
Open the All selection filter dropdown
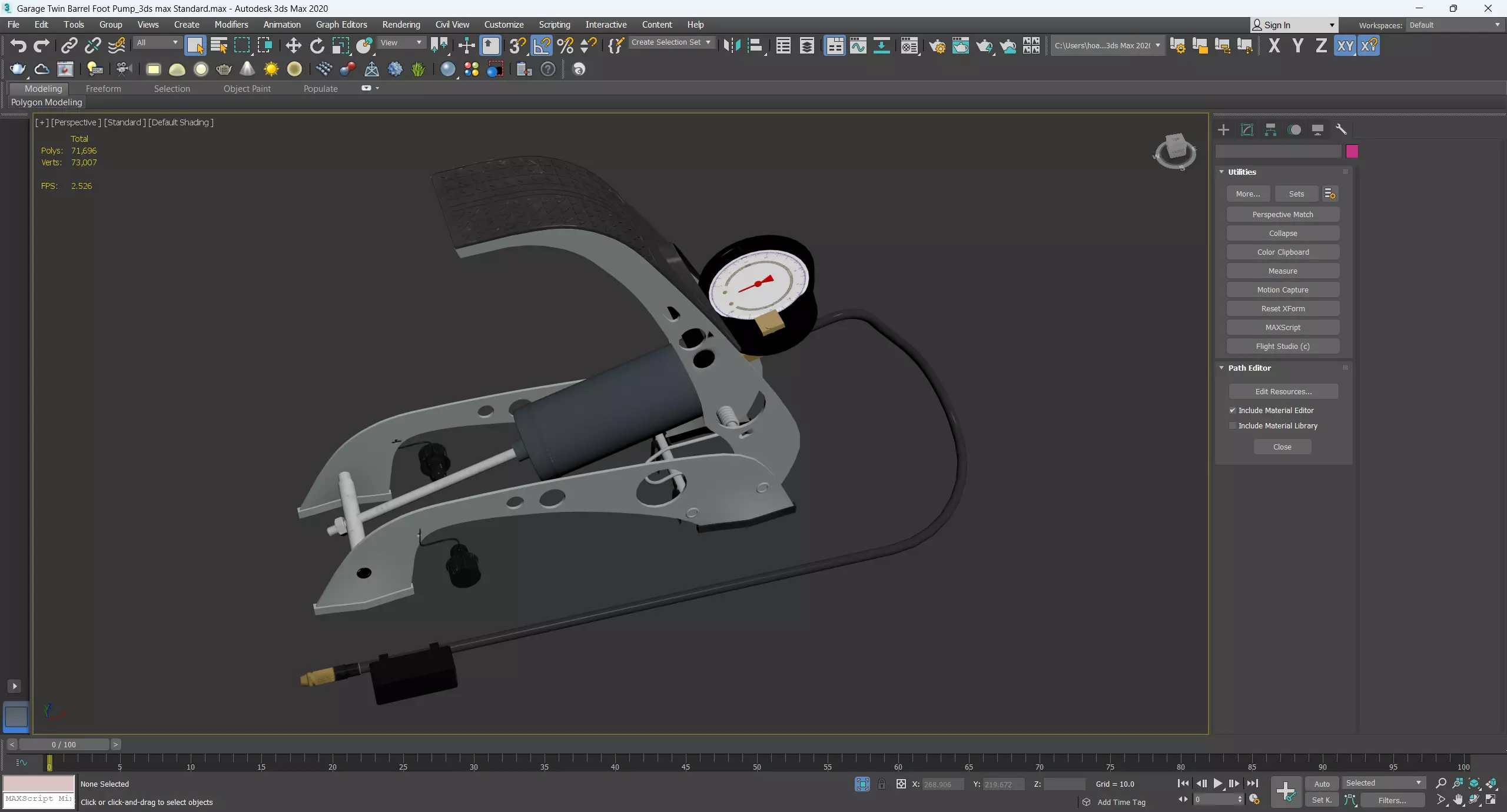click(157, 42)
